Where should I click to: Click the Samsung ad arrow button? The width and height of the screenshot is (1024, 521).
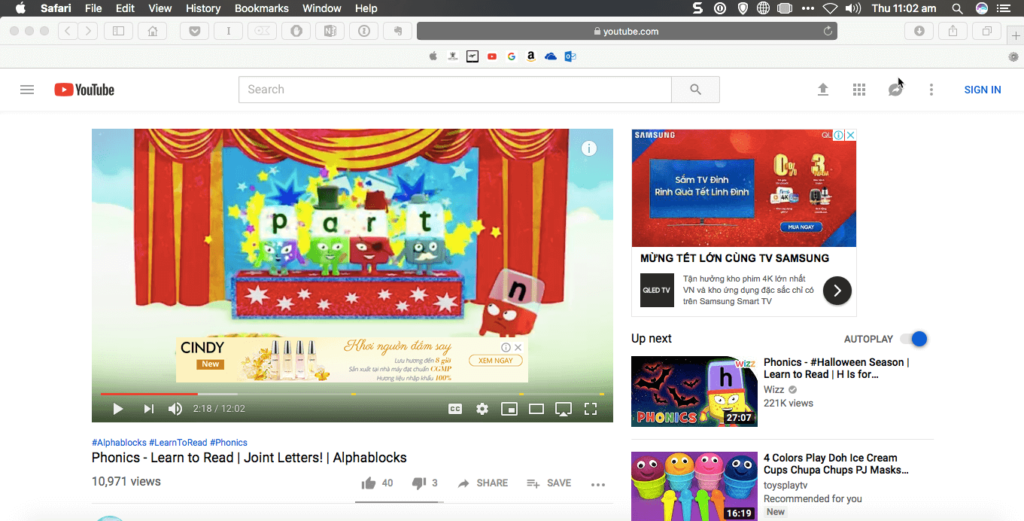coord(837,291)
